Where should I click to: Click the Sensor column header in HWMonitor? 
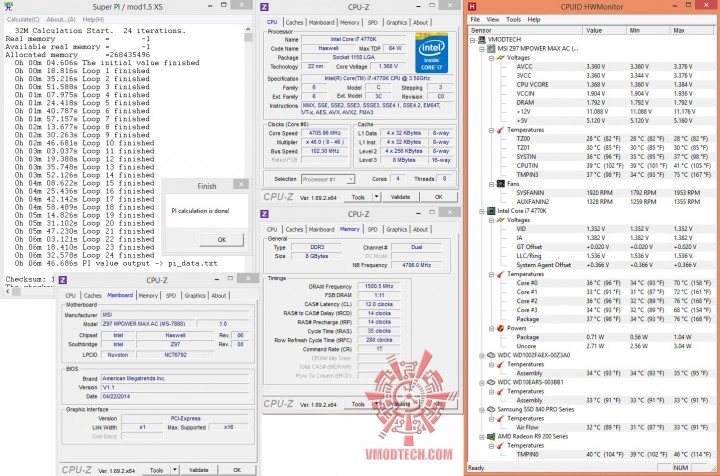pyautogui.click(x=525, y=30)
